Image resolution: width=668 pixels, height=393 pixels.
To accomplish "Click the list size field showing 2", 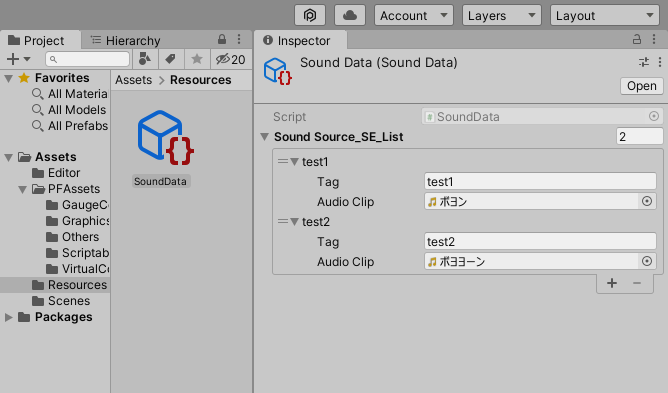I will coord(639,137).
